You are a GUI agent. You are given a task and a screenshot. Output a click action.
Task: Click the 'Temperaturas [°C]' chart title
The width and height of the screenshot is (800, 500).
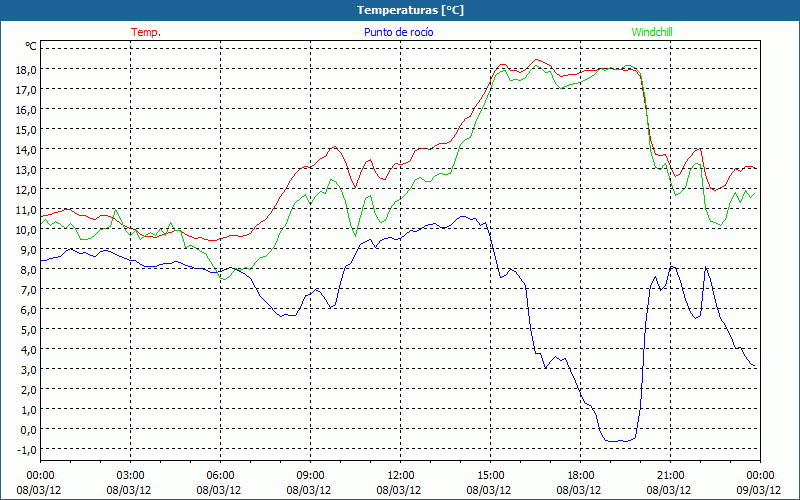[x=410, y=10]
